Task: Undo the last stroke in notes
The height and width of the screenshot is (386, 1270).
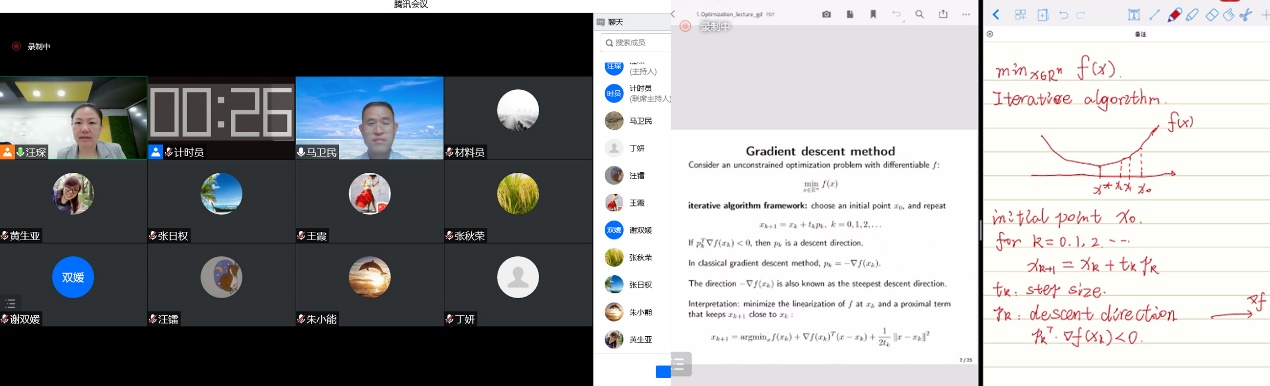Action: pos(1063,14)
